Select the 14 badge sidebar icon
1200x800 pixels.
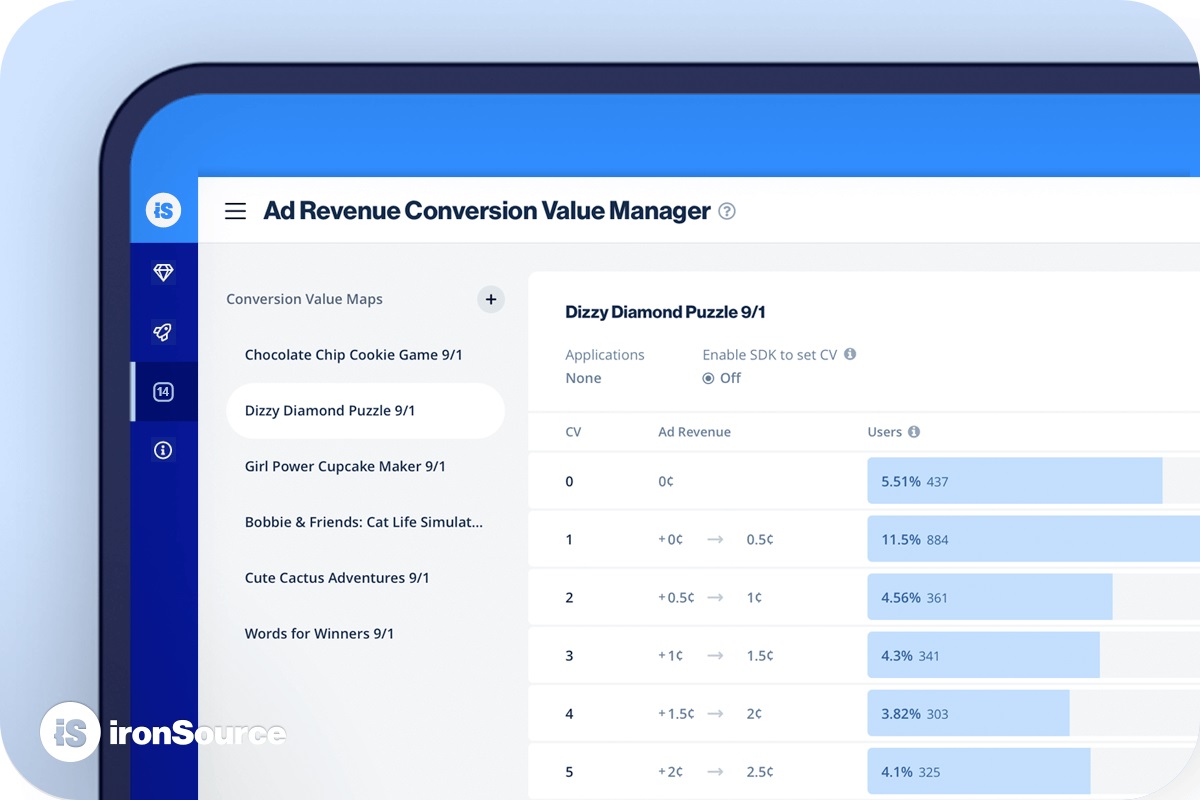(x=163, y=392)
